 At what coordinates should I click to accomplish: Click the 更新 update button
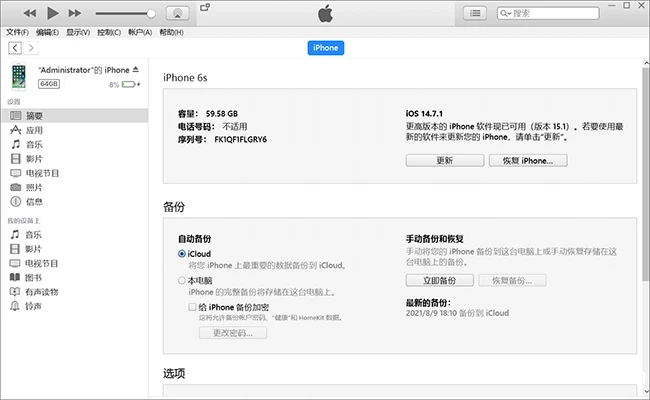pyautogui.click(x=445, y=160)
